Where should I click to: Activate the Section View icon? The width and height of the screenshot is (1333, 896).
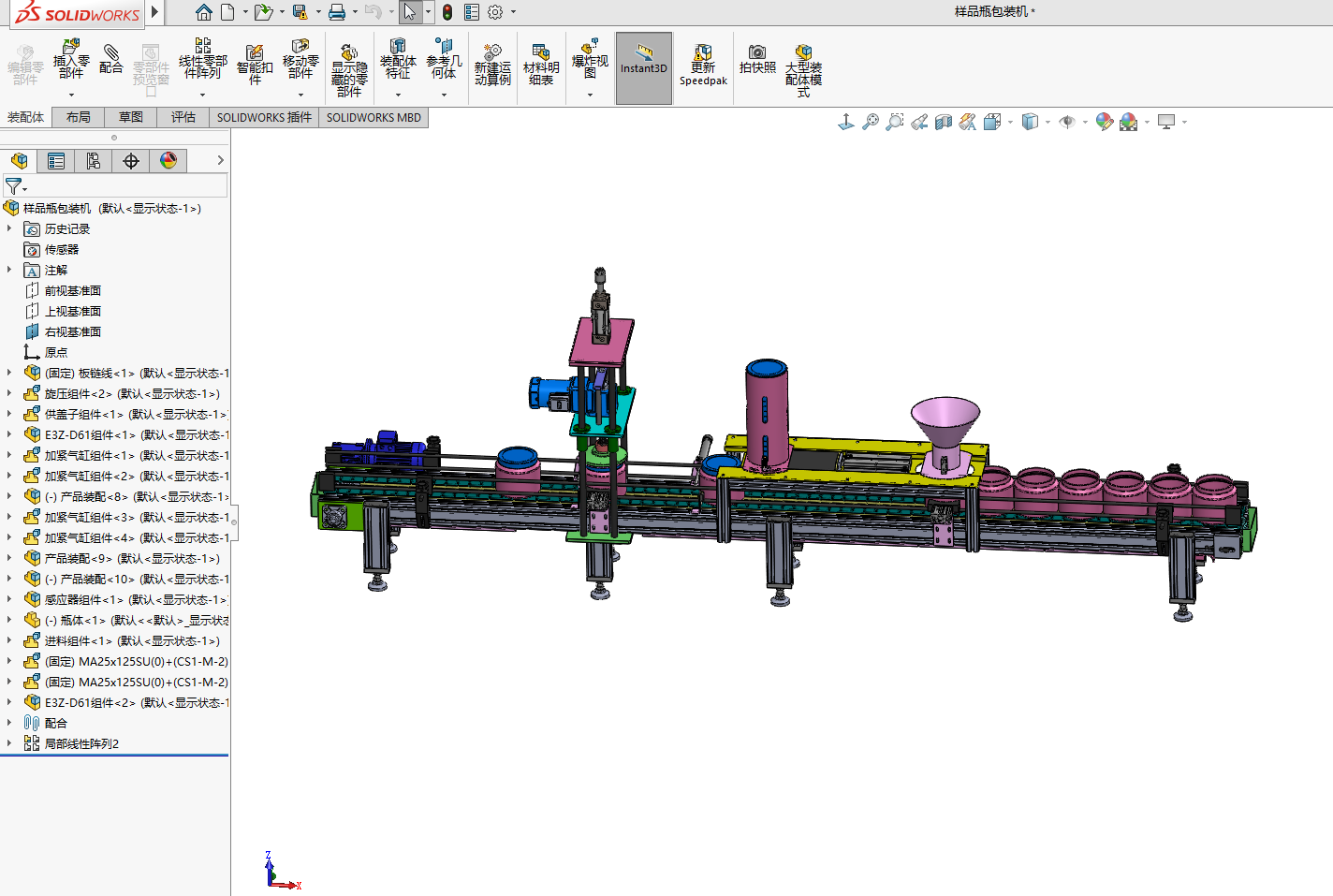point(944,122)
